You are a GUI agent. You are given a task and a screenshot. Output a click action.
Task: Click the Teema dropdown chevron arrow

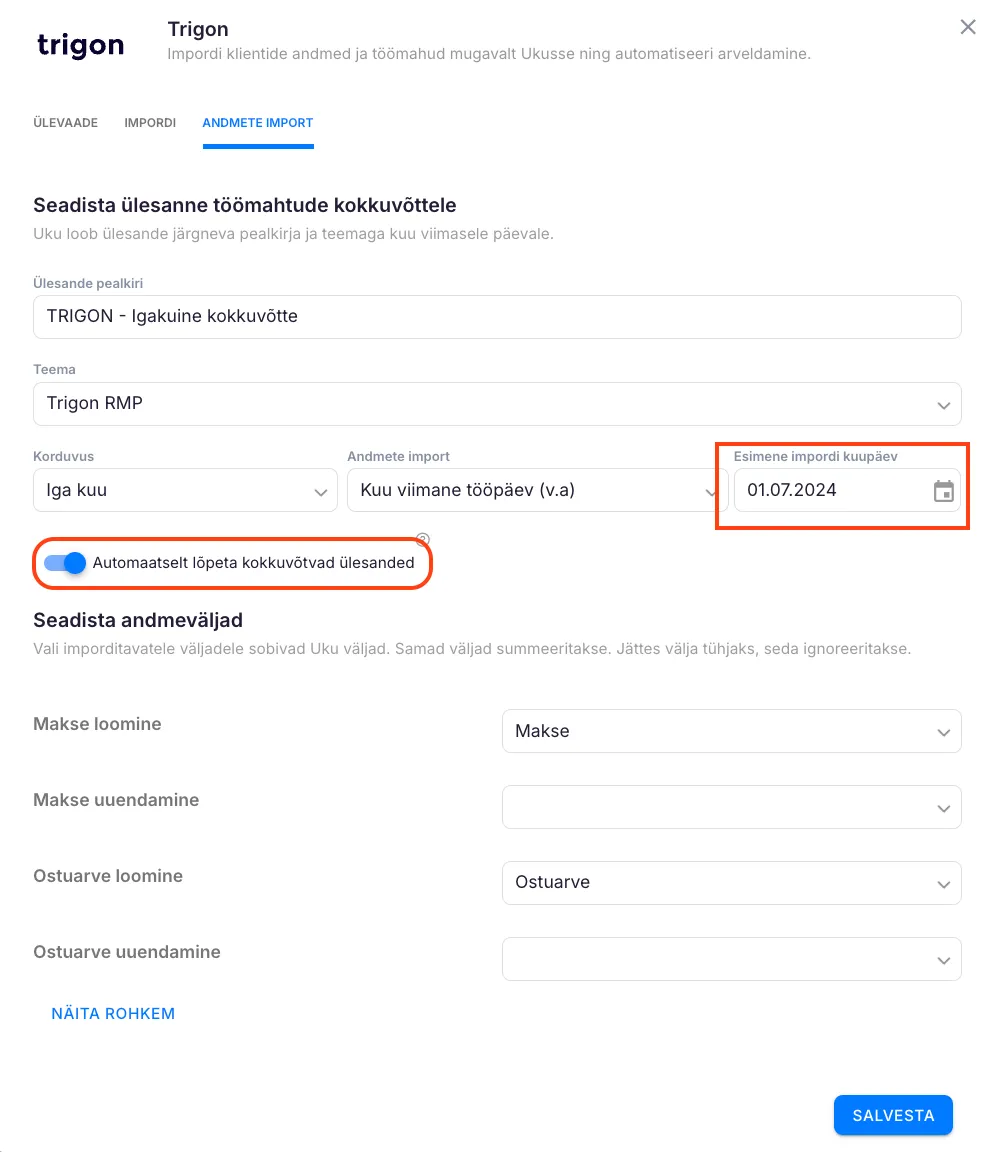pos(943,405)
